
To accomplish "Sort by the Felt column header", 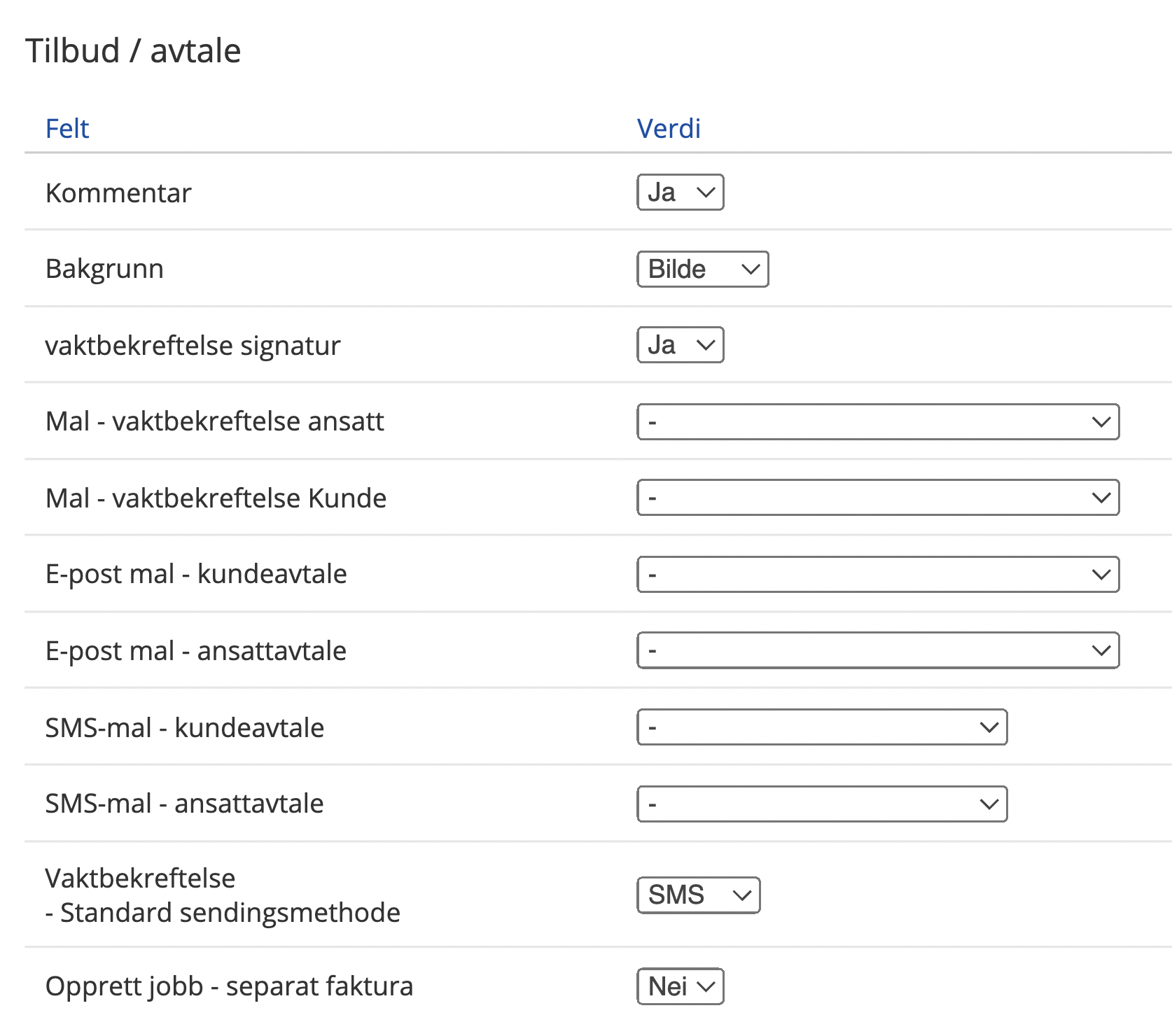I will pos(67,129).
